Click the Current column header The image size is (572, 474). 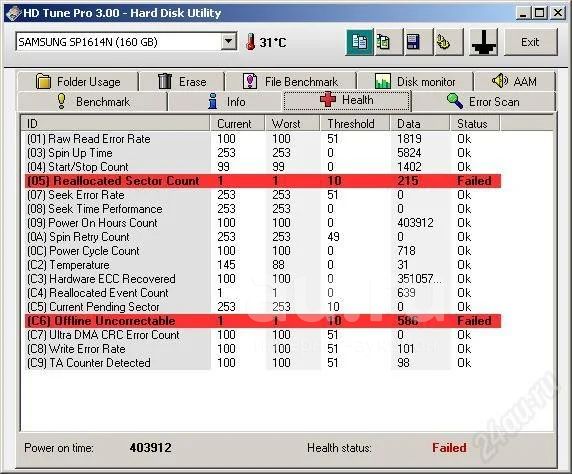tap(237, 124)
